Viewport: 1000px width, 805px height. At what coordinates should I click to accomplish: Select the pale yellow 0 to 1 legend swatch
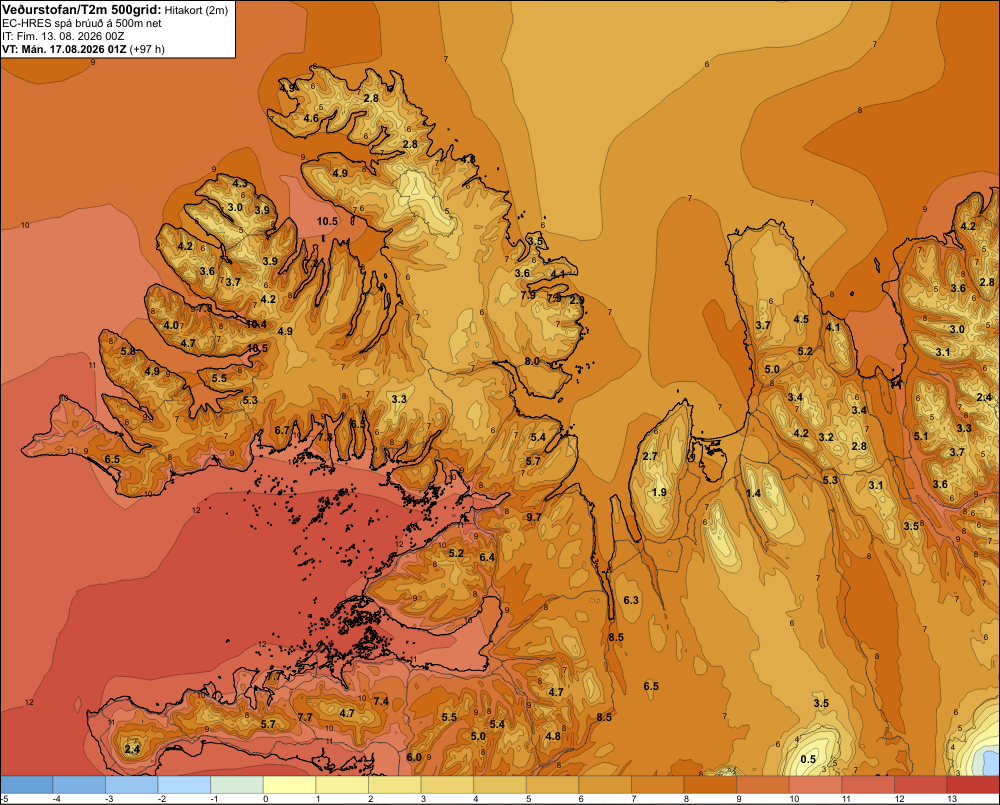click(x=290, y=784)
